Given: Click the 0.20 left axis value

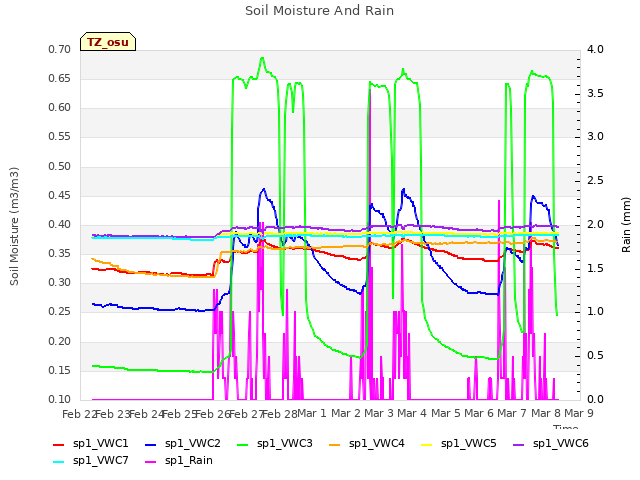Looking at the screenshot, I should point(60,342).
